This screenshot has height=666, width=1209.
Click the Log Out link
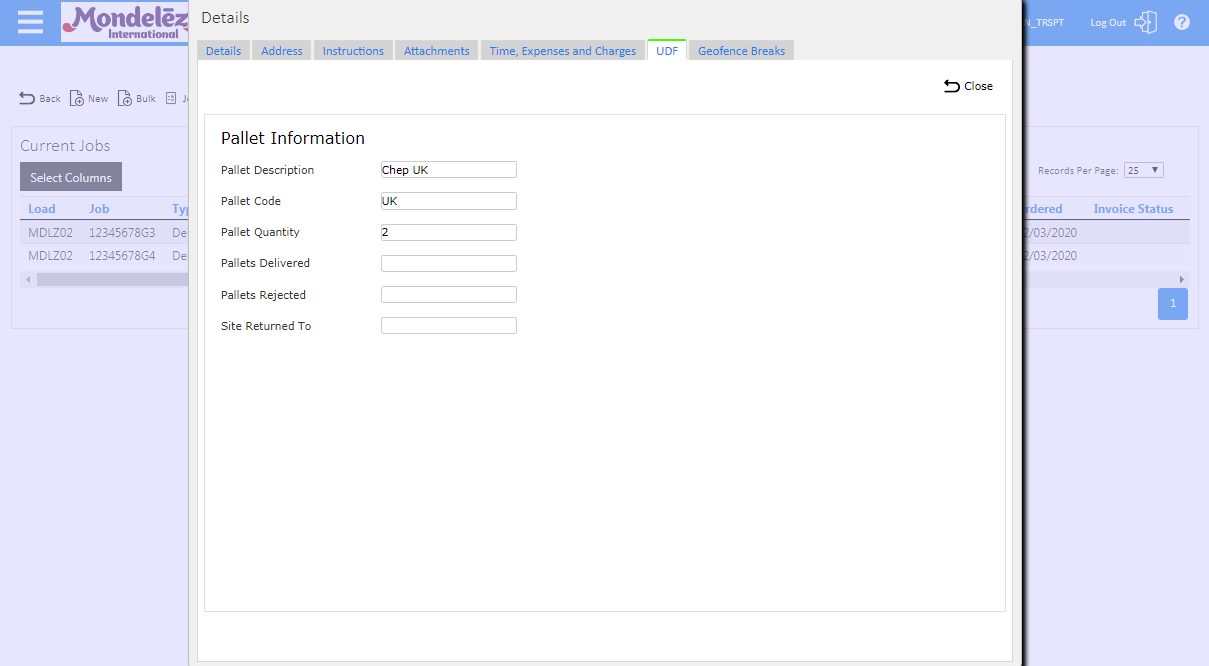click(1108, 22)
